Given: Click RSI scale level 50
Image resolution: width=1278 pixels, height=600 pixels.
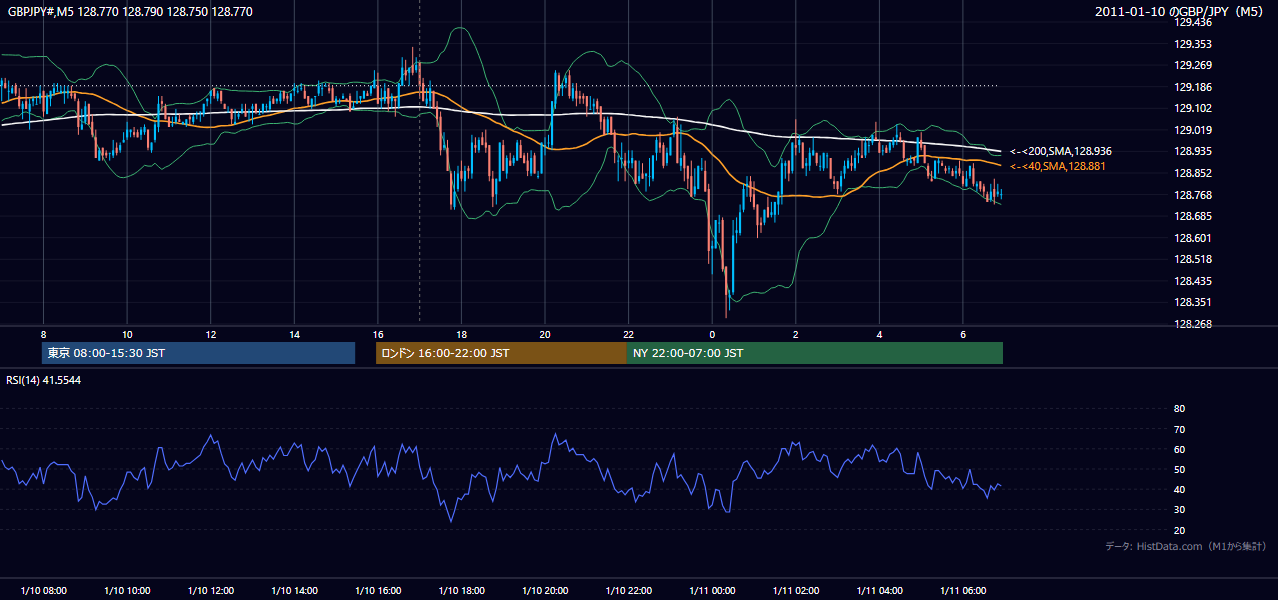Looking at the screenshot, I should (1179, 469).
